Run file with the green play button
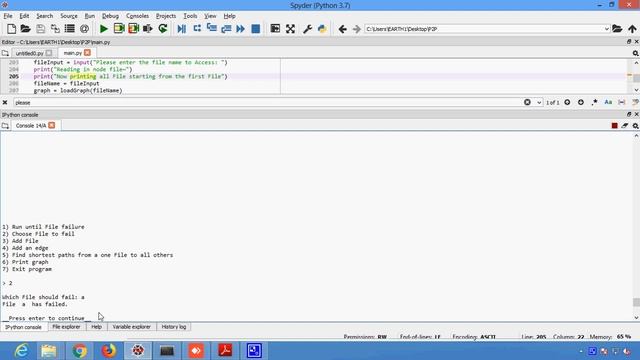 [x=104, y=29]
